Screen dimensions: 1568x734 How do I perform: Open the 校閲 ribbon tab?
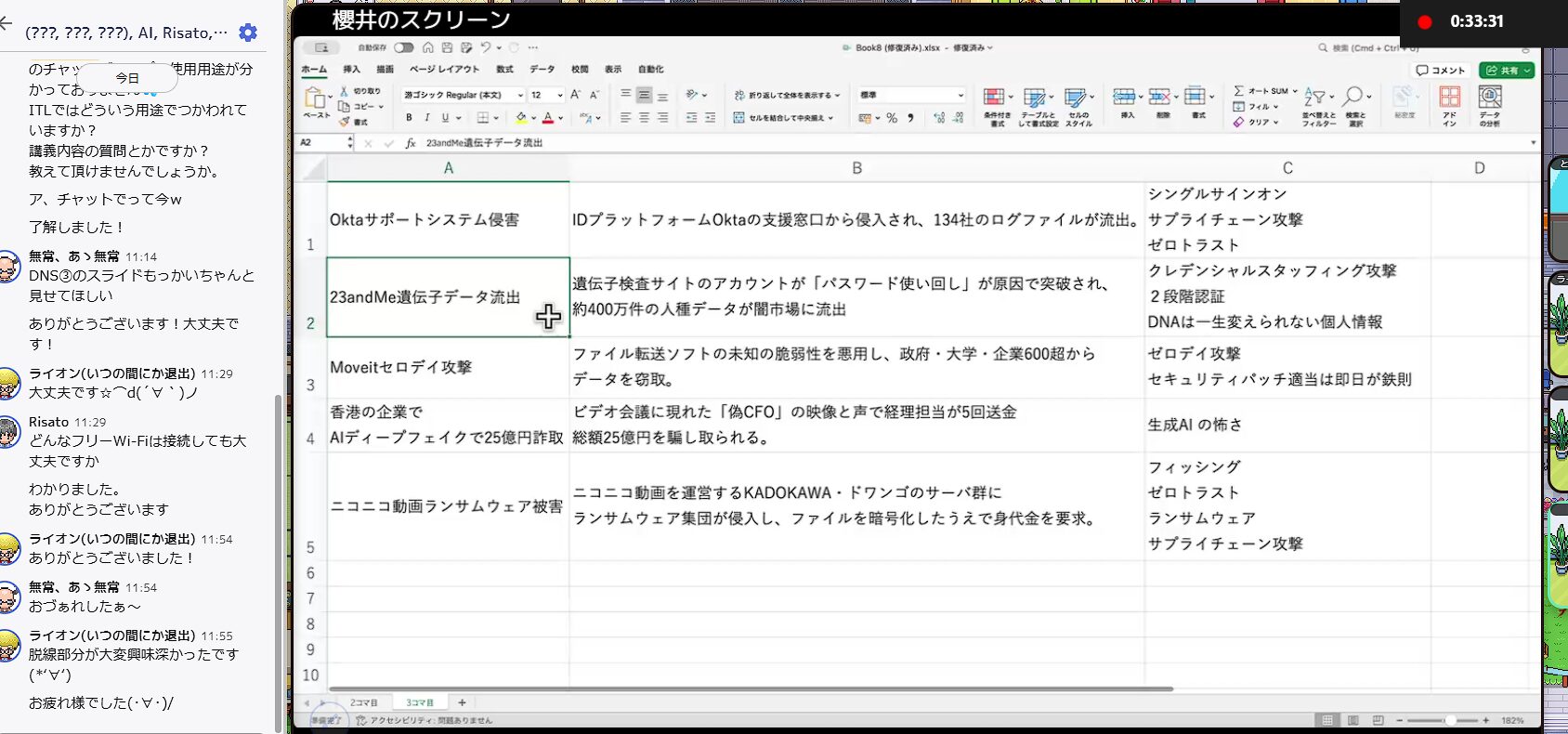pos(580,70)
